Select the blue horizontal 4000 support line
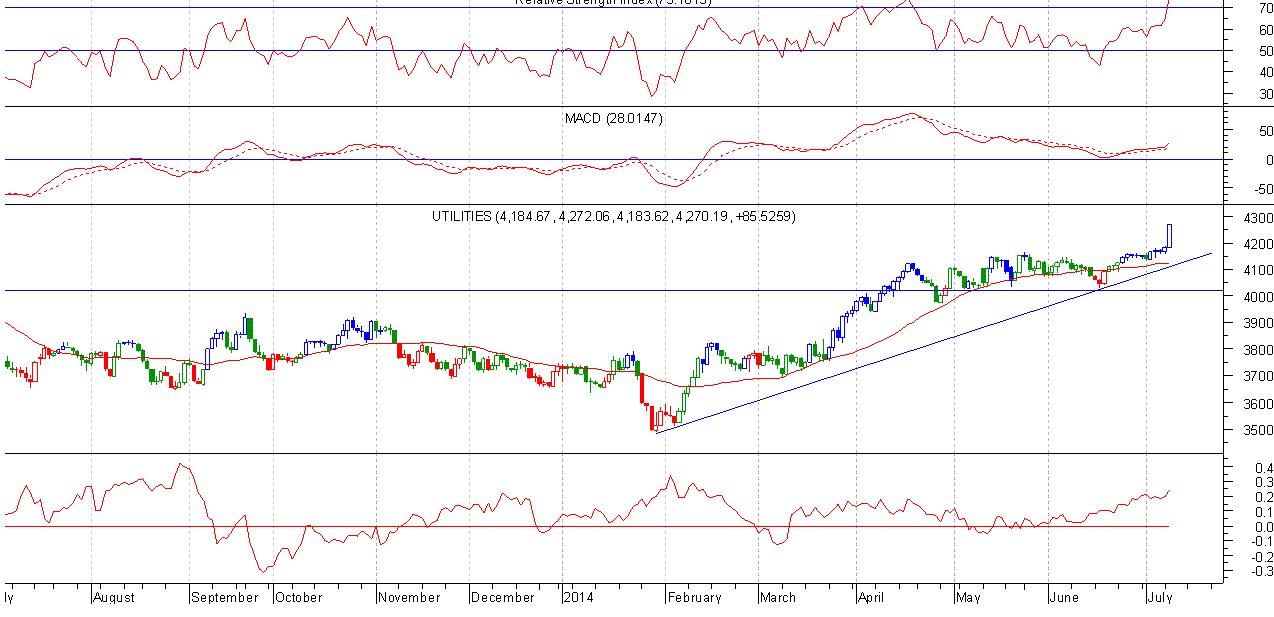Screen dimensions: 1274x617 [x=500, y=291]
